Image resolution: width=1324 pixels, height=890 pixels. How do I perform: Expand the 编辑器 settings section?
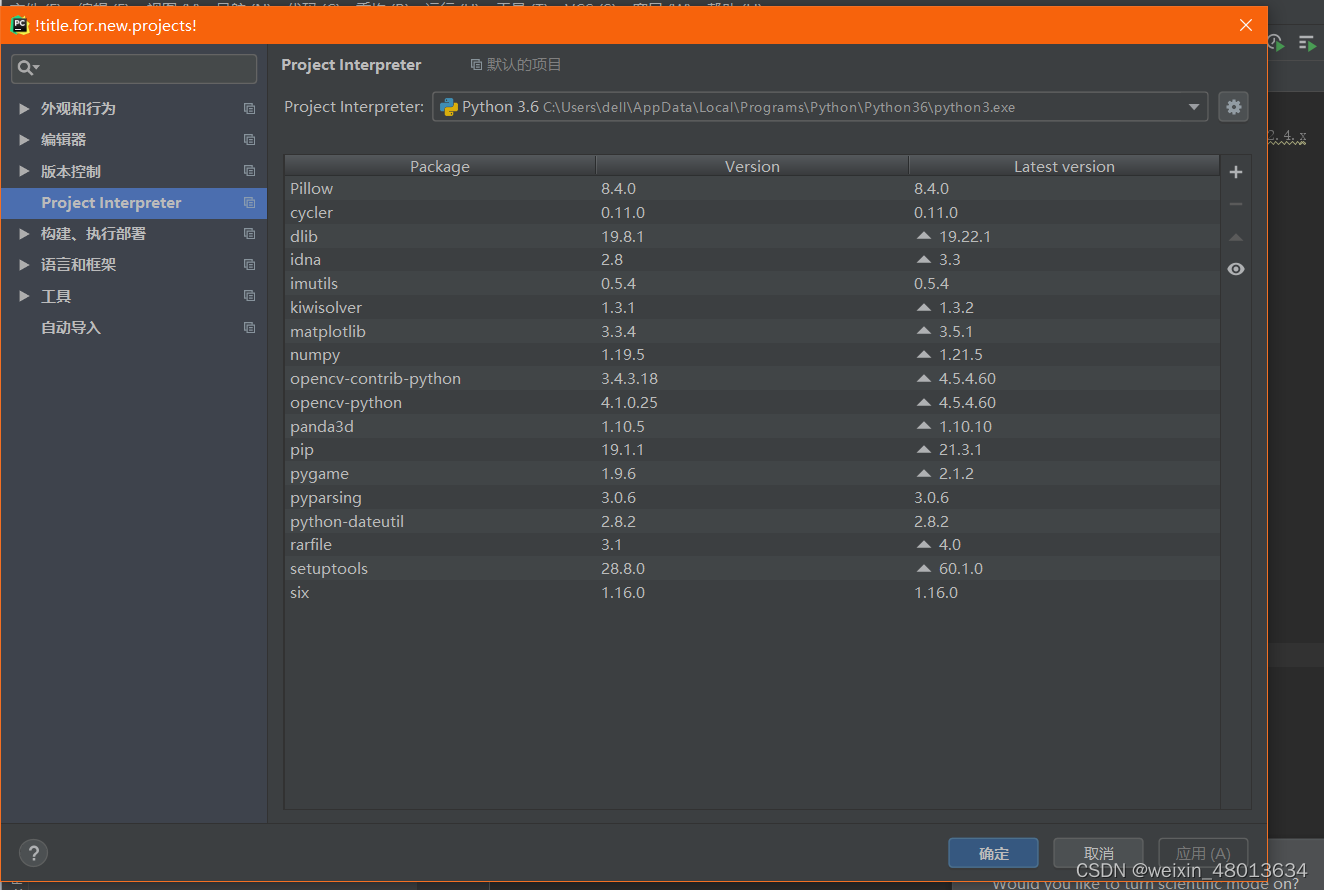coord(24,139)
